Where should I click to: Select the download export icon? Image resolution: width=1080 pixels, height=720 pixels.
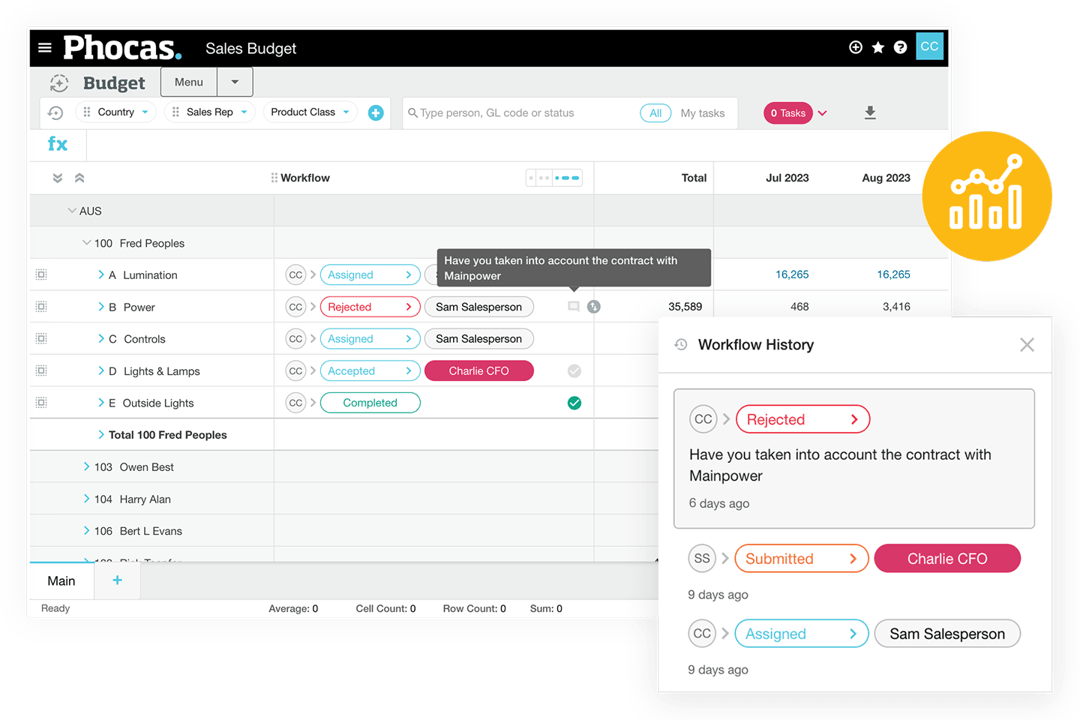[x=870, y=113]
